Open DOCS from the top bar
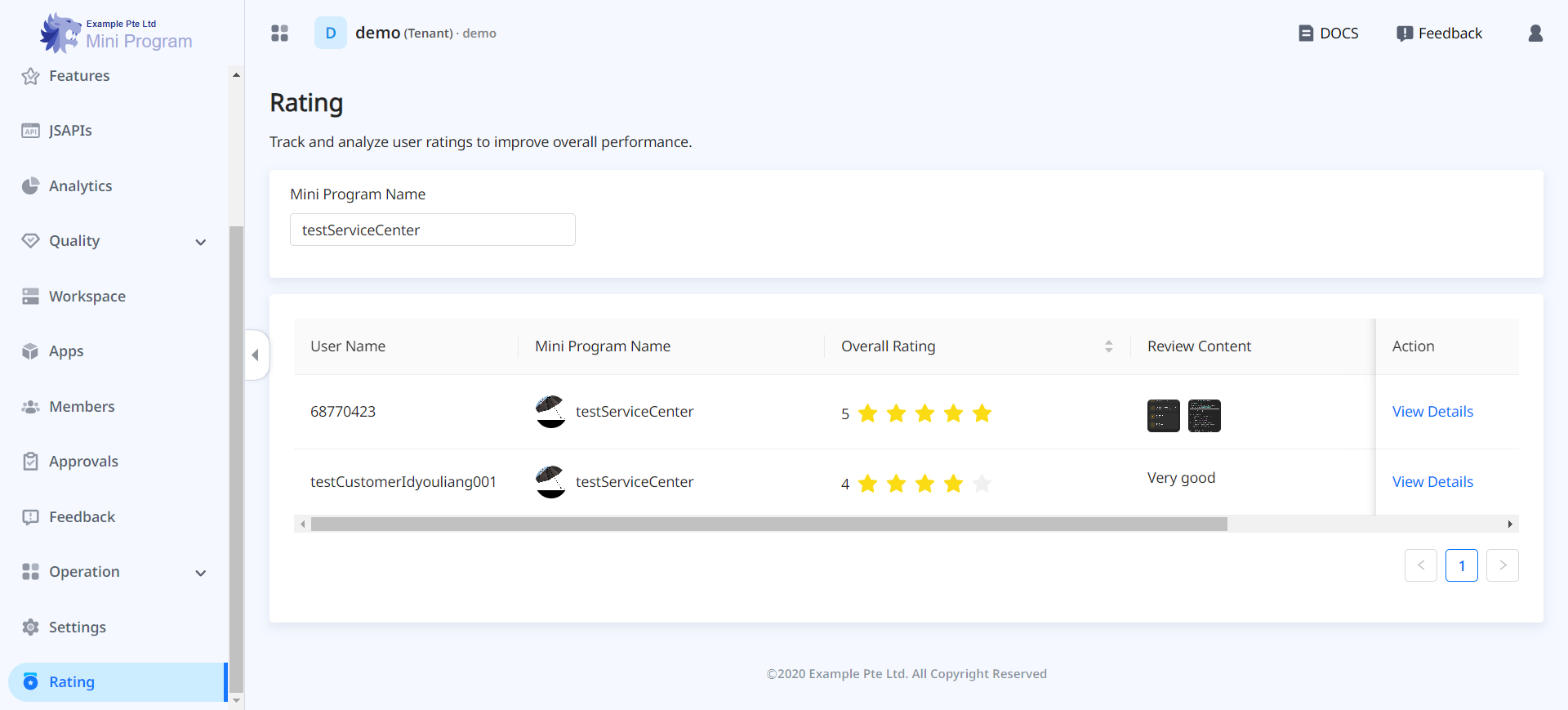Viewport: 1568px width, 710px height. [1329, 33]
